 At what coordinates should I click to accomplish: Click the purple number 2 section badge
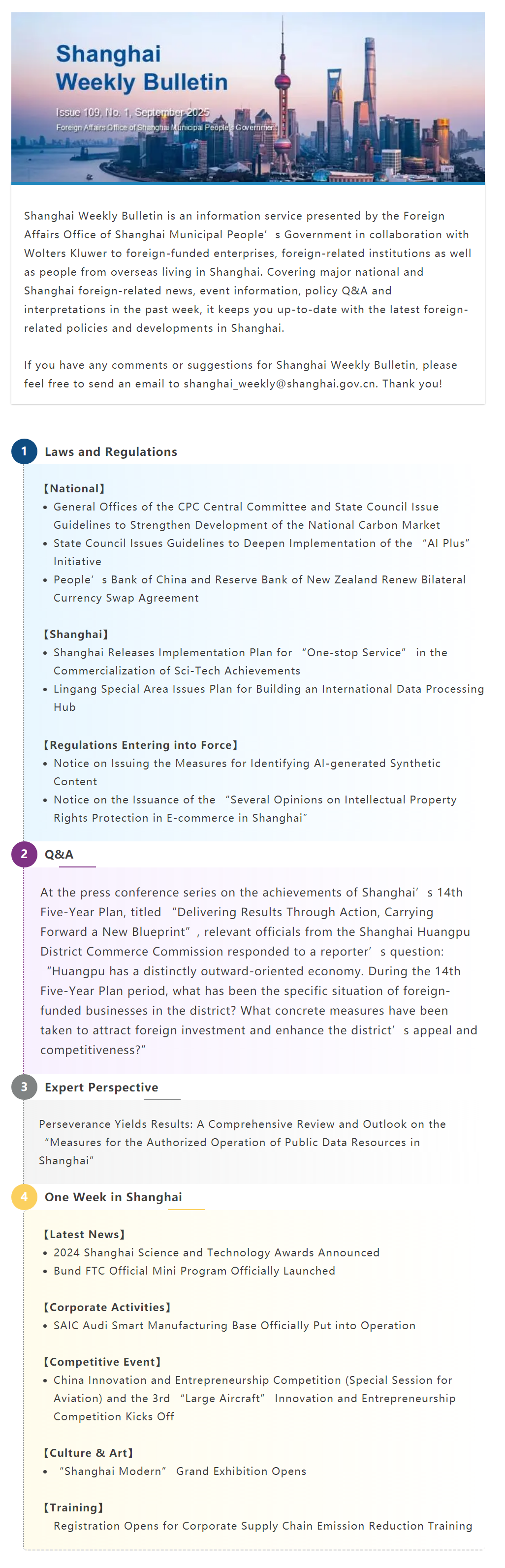tap(24, 853)
